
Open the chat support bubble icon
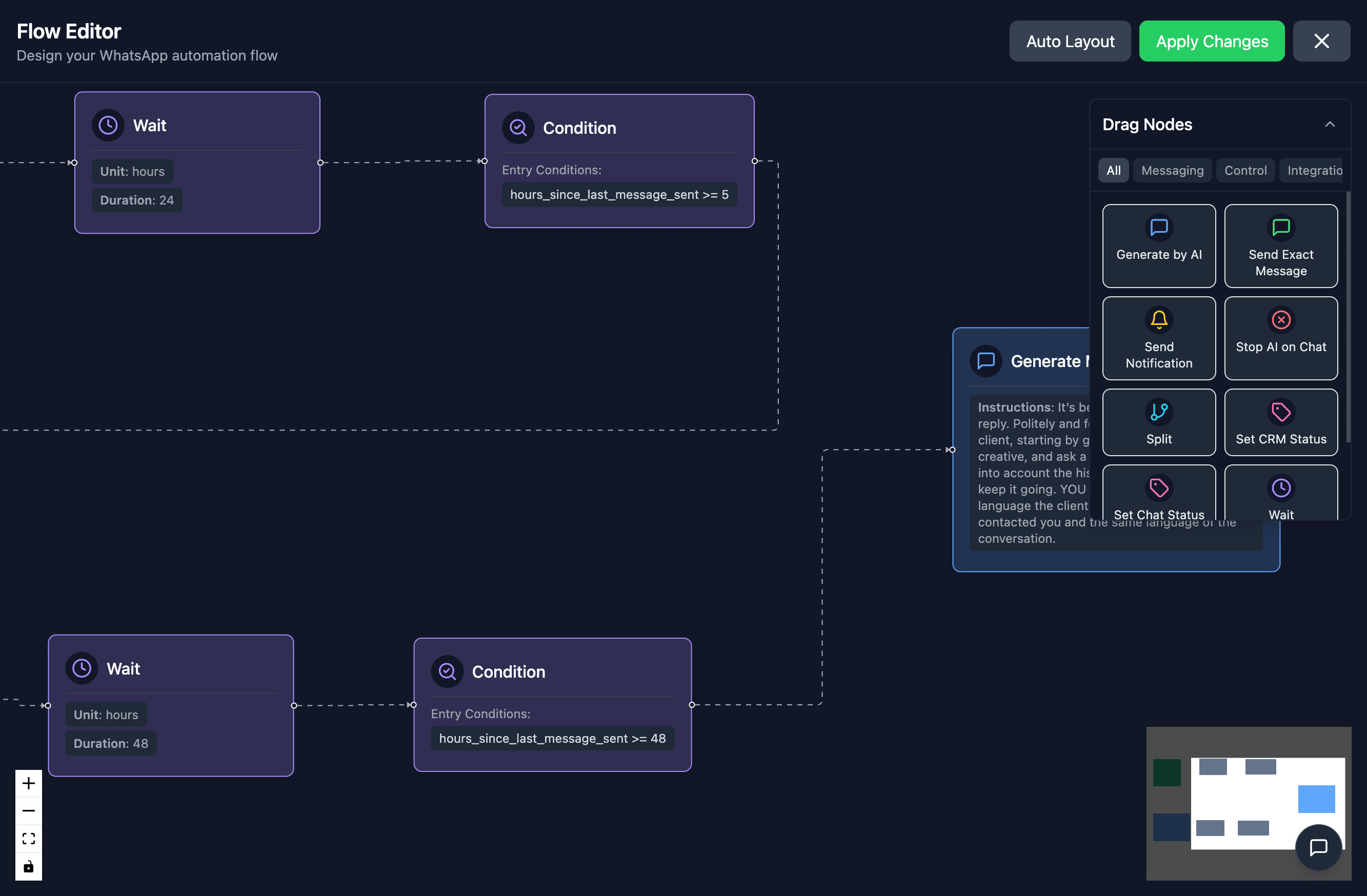tap(1318, 847)
